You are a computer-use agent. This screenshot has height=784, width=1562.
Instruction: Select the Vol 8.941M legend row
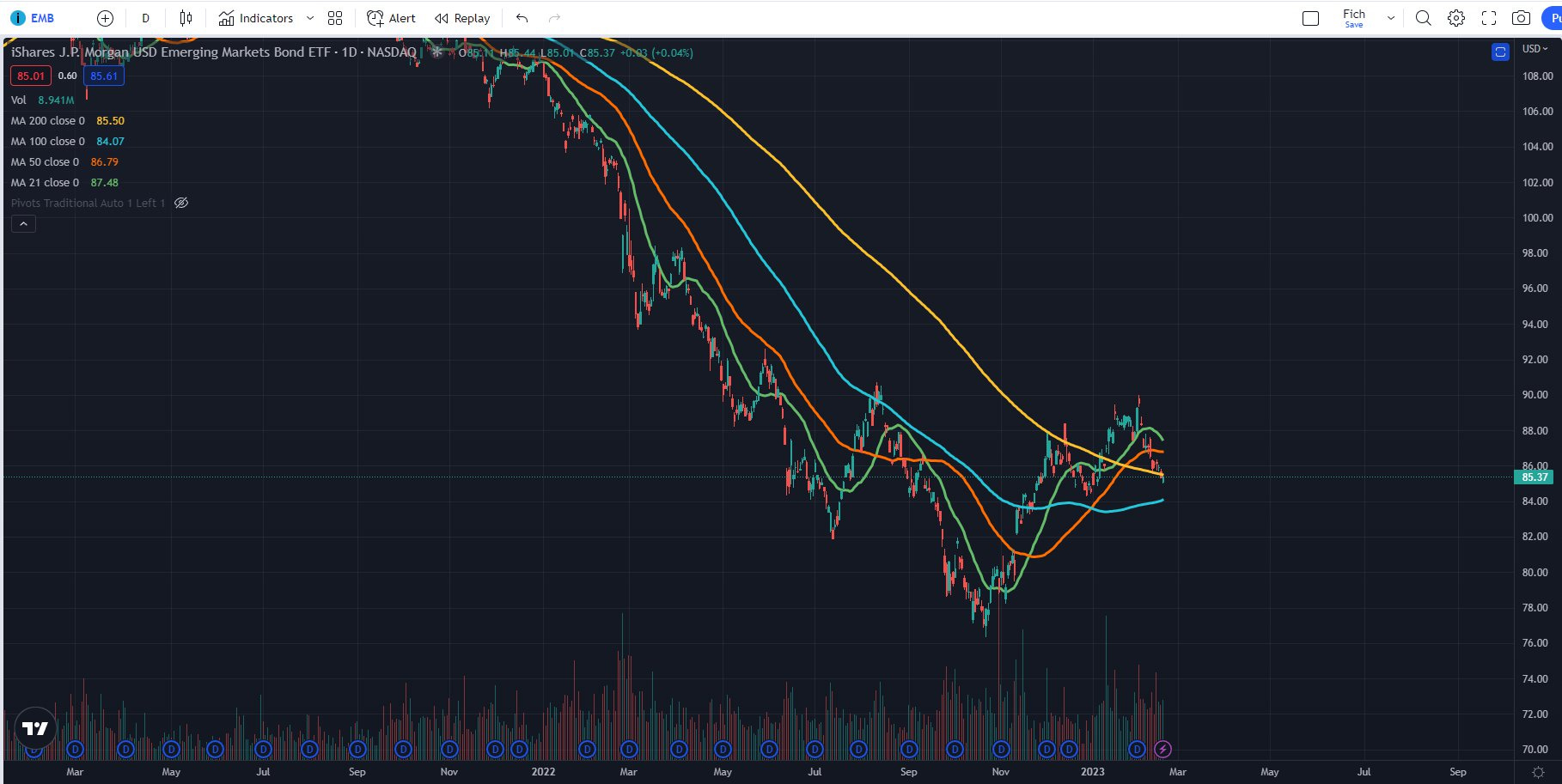point(42,100)
